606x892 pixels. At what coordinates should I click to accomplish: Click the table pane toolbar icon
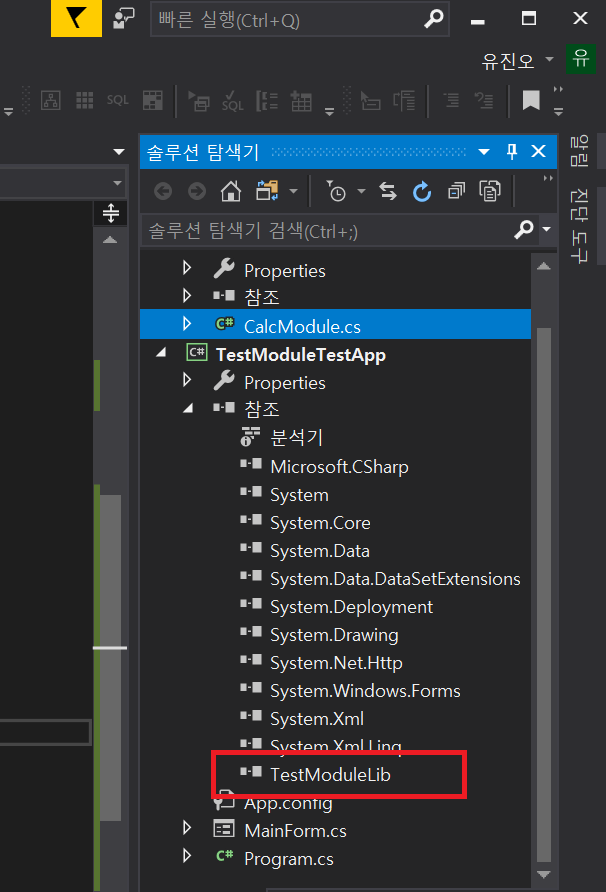tap(152, 101)
